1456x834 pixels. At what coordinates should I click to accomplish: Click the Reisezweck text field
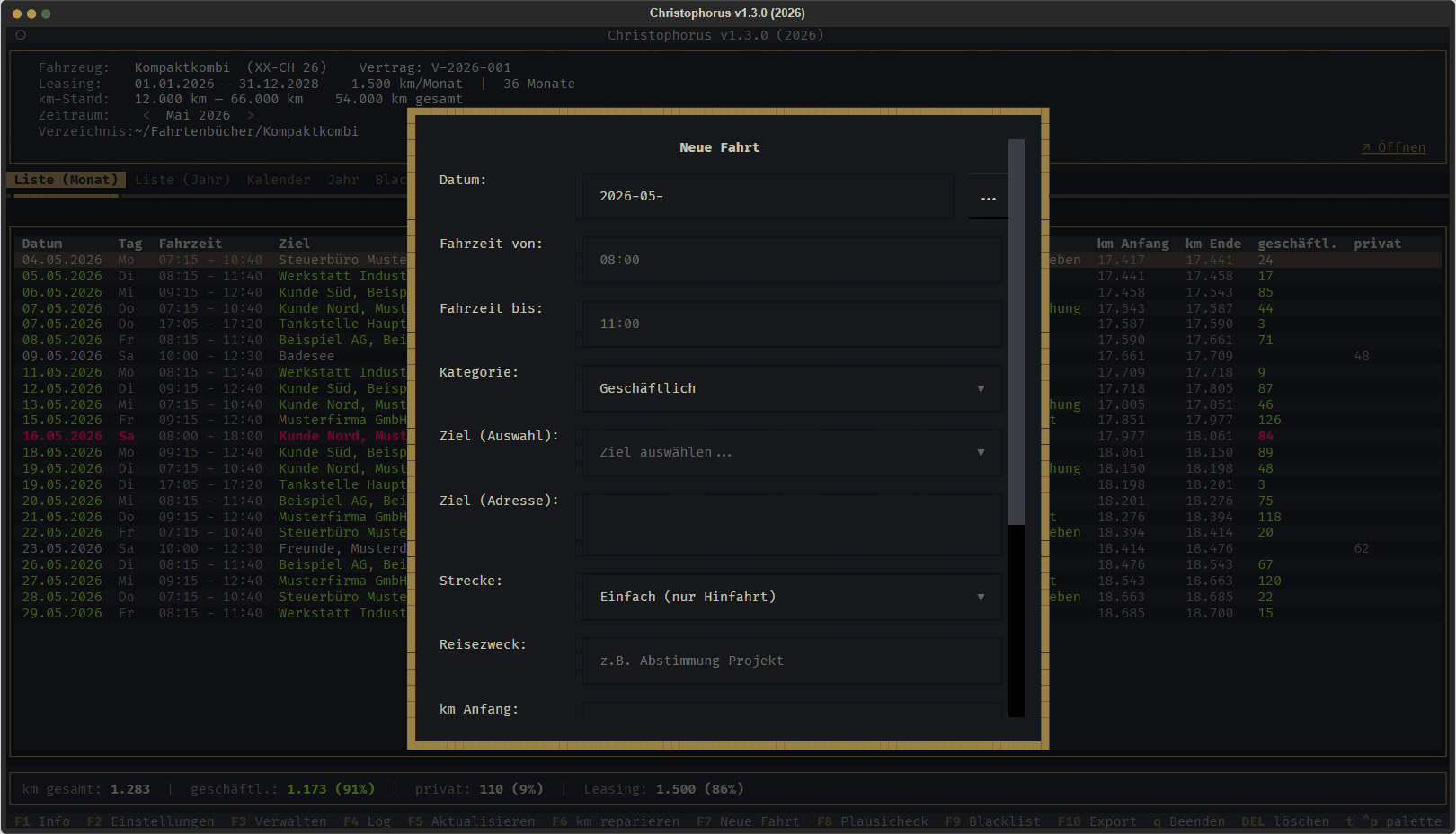791,661
